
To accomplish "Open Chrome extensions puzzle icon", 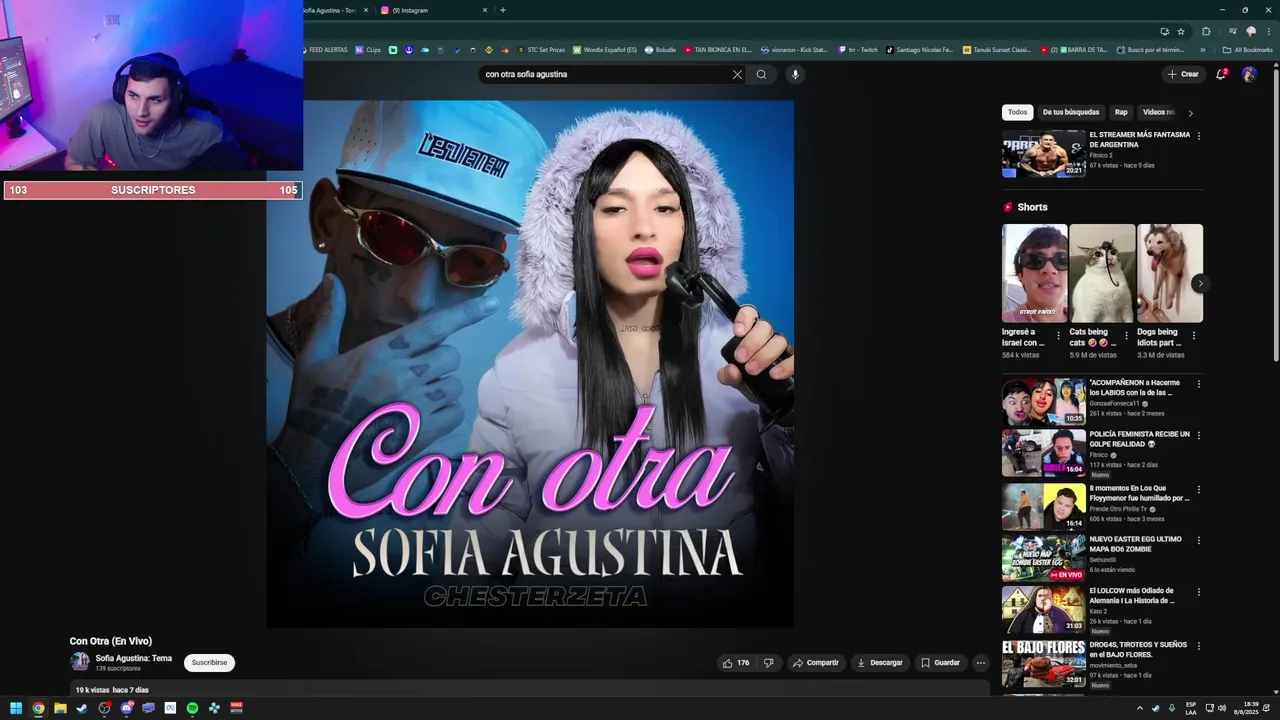I will coord(1206,31).
